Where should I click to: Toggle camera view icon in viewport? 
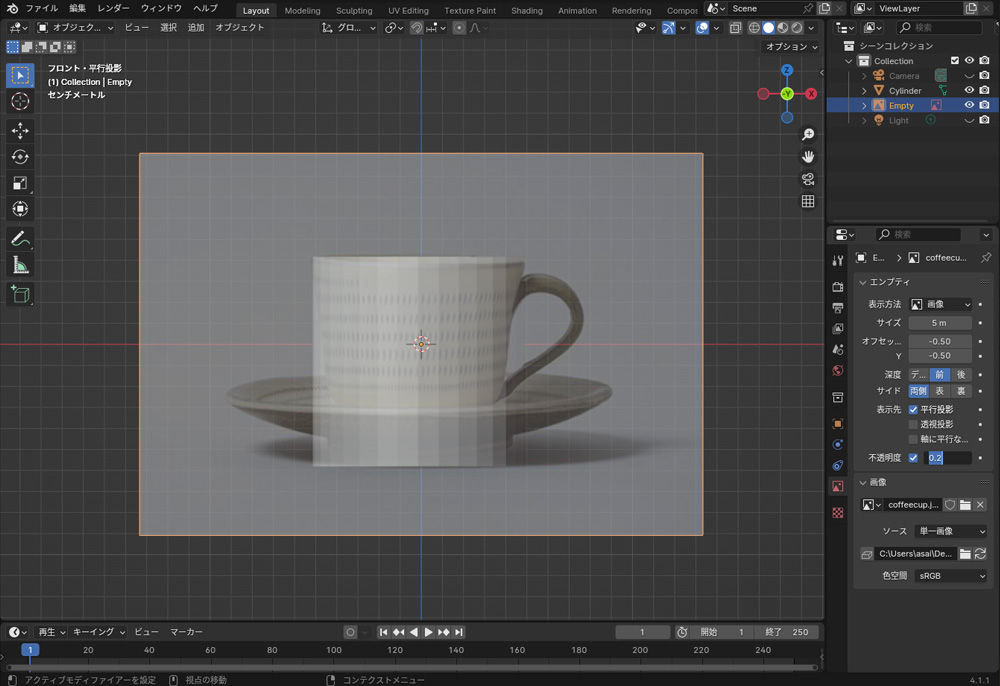pyautogui.click(x=808, y=179)
